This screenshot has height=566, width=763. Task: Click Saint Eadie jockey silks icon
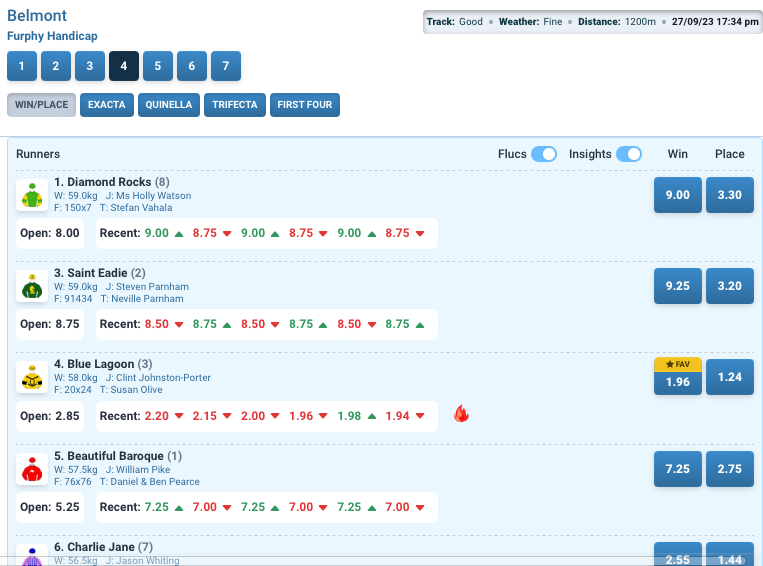(x=32, y=286)
